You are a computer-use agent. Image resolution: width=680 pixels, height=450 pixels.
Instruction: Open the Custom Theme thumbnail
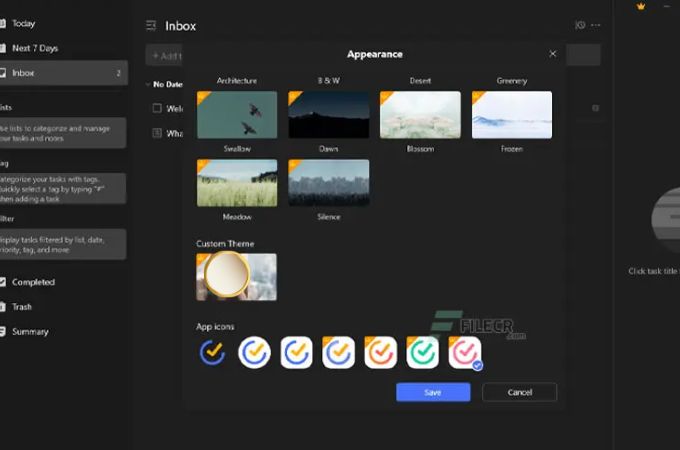tap(236, 277)
